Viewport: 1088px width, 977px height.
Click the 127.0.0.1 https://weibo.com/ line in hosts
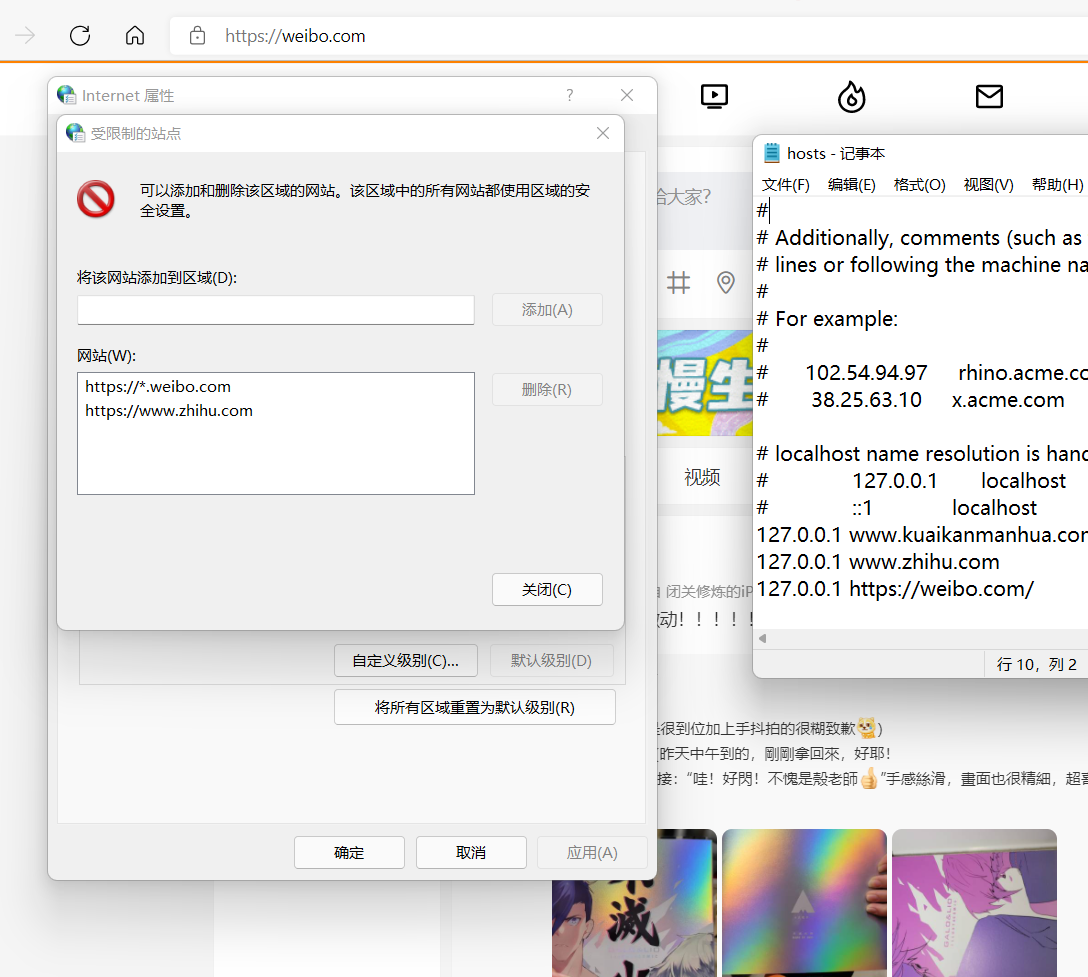tap(895, 589)
